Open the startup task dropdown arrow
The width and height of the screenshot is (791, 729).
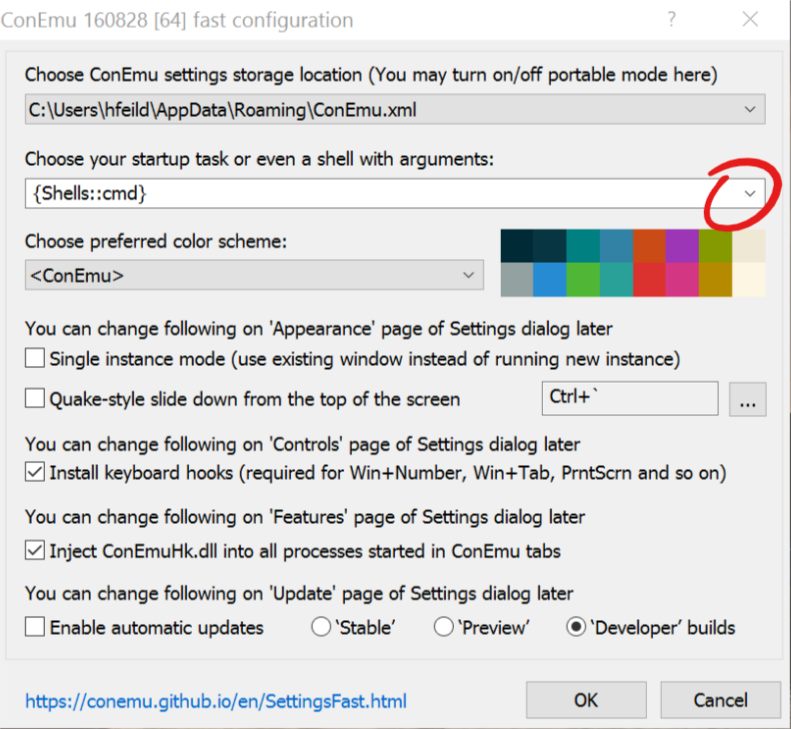coord(750,194)
